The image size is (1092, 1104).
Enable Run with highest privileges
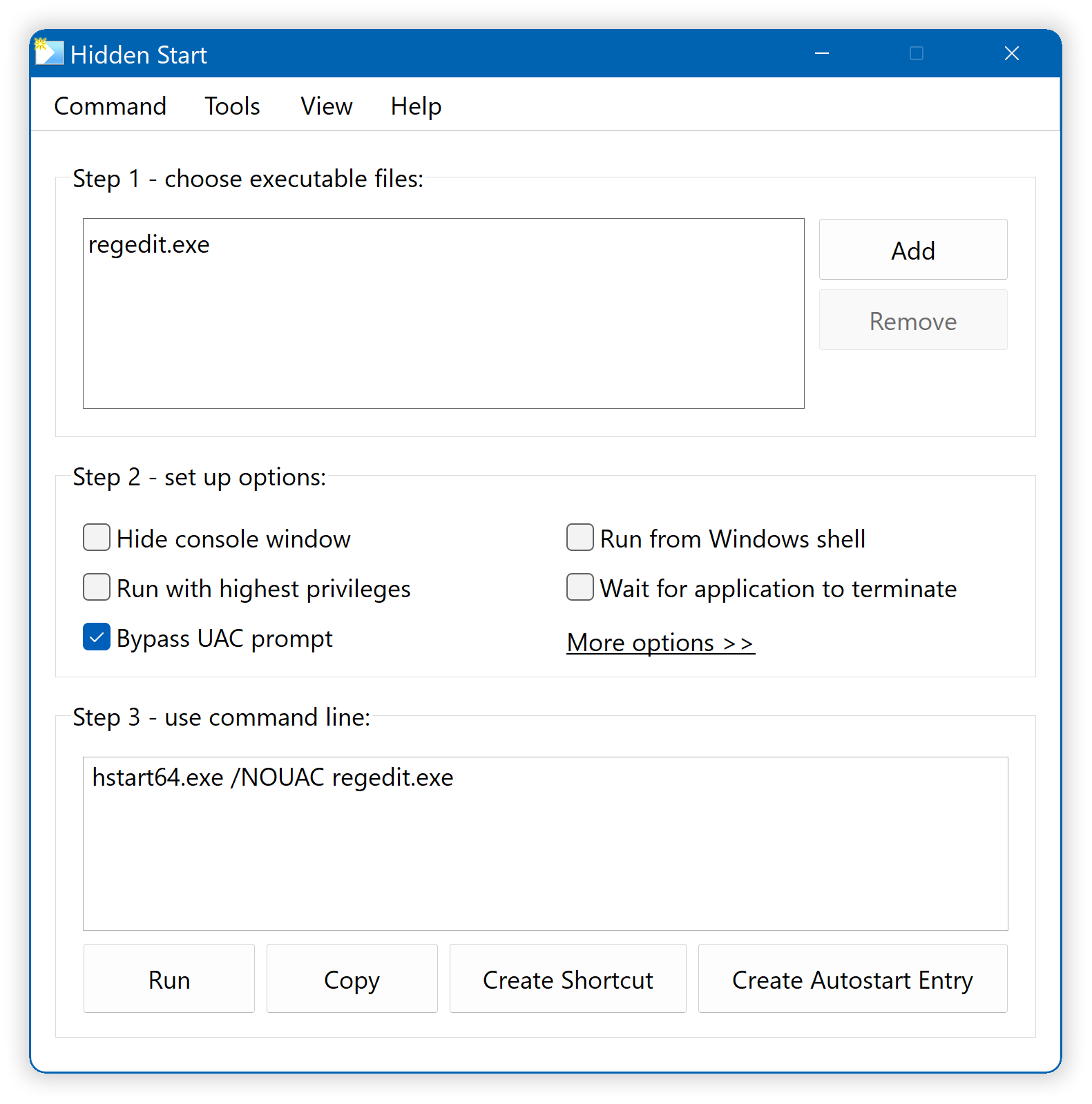pos(97,588)
